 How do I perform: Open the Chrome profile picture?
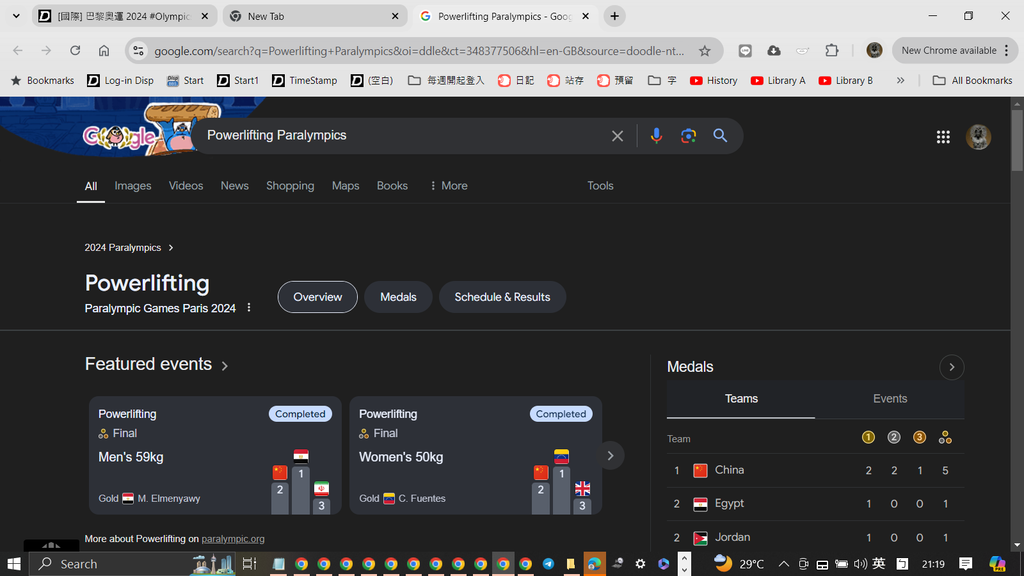pos(874,50)
